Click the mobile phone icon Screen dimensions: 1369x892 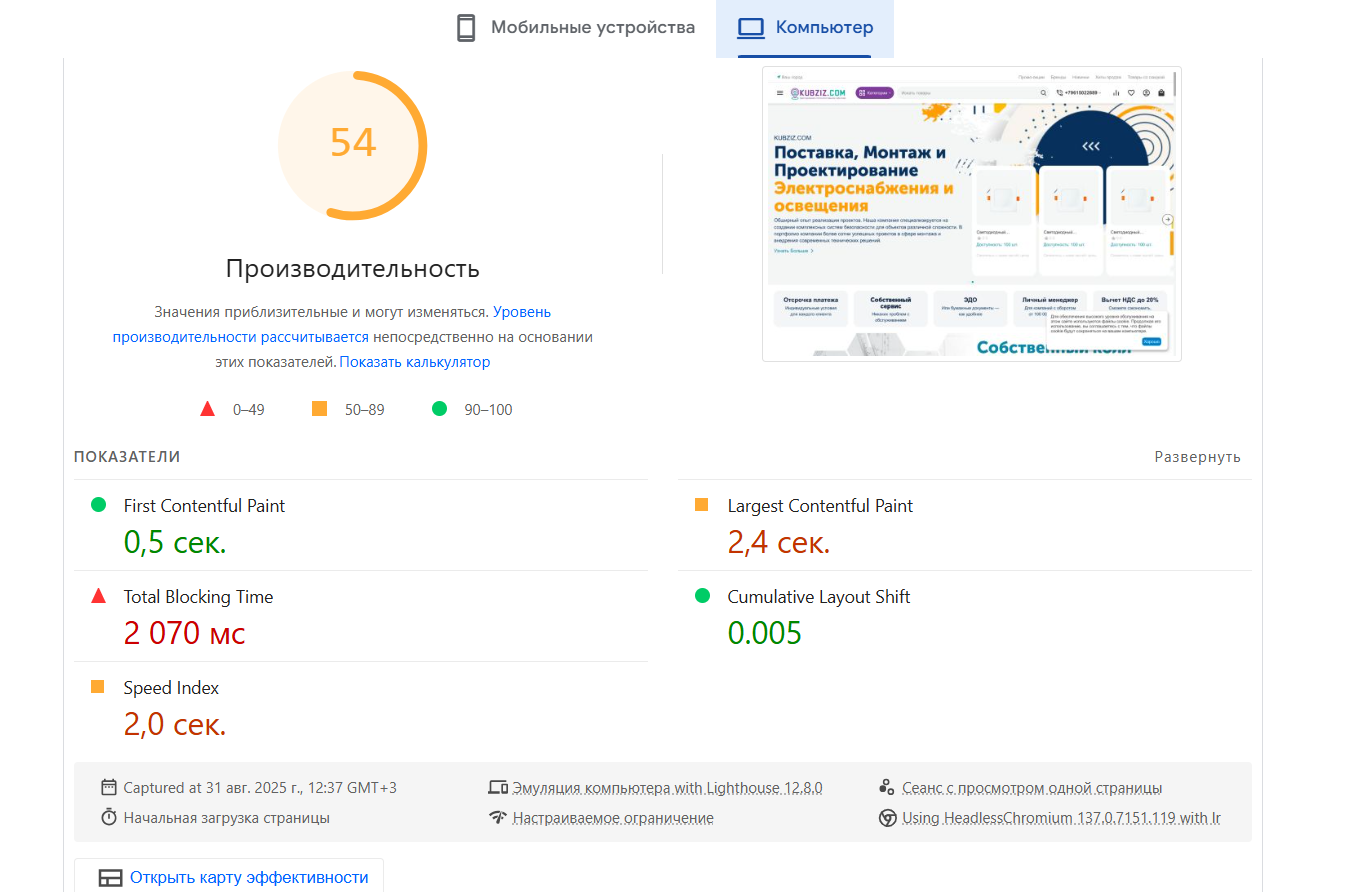tap(466, 28)
